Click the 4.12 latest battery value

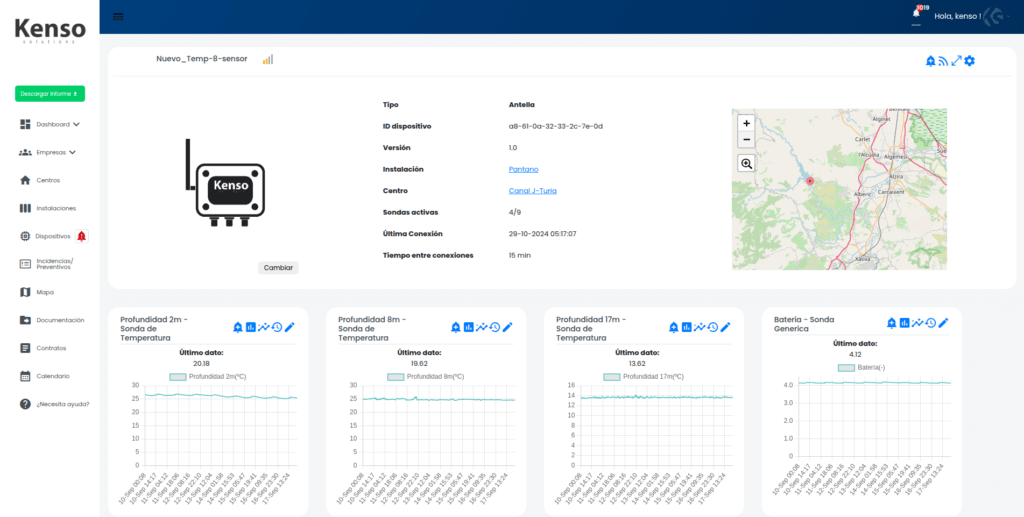856,354
